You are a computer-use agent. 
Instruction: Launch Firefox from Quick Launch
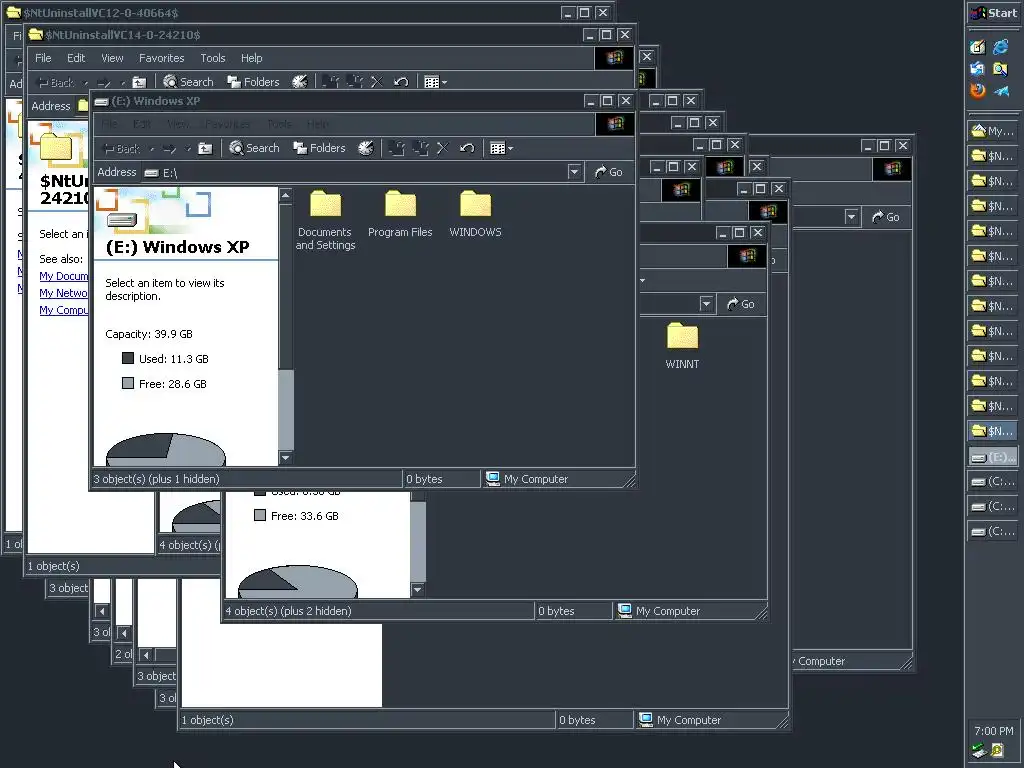click(x=978, y=90)
